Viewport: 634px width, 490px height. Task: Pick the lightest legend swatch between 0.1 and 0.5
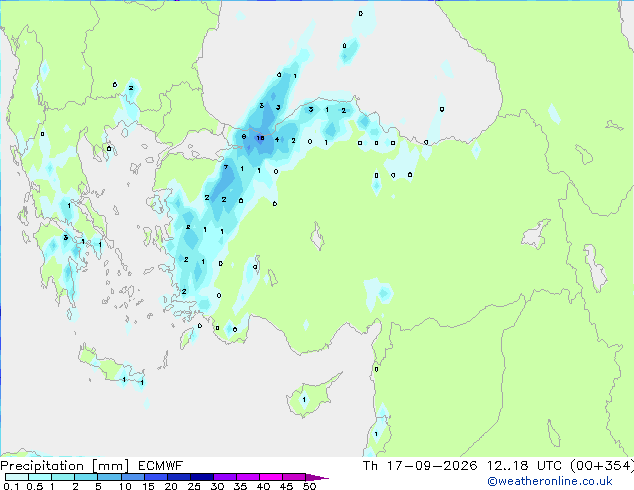17,477
